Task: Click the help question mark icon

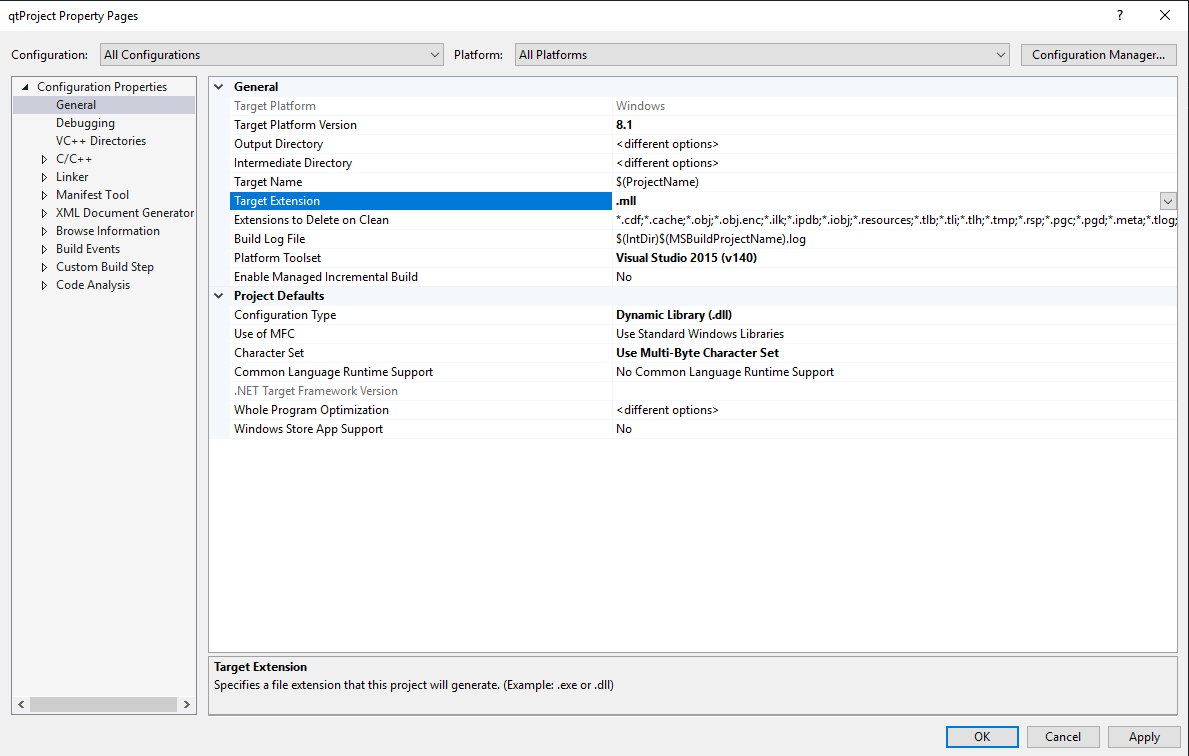Action: tap(1120, 16)
